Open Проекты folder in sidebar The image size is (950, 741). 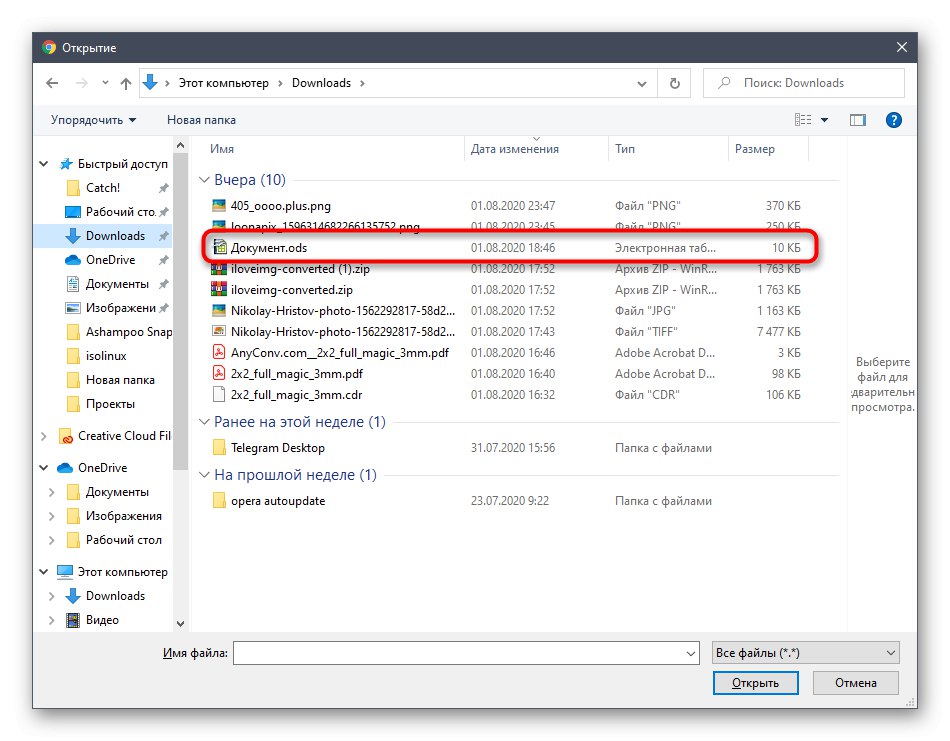click(x=100, y=404)
